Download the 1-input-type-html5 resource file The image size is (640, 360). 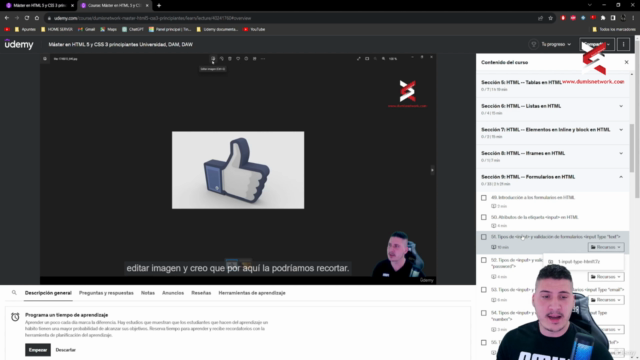point(579,262)
